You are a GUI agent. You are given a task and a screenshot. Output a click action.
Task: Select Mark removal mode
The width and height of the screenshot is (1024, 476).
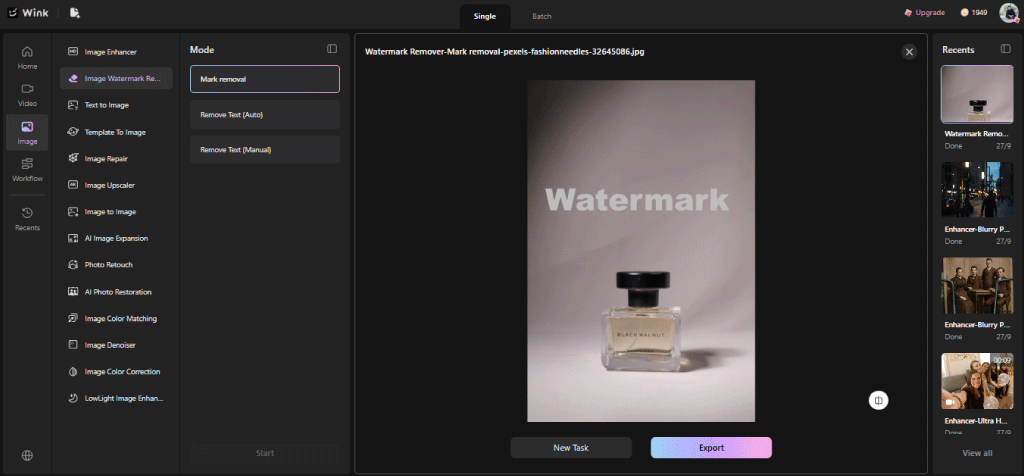click(x=265, y=79)
